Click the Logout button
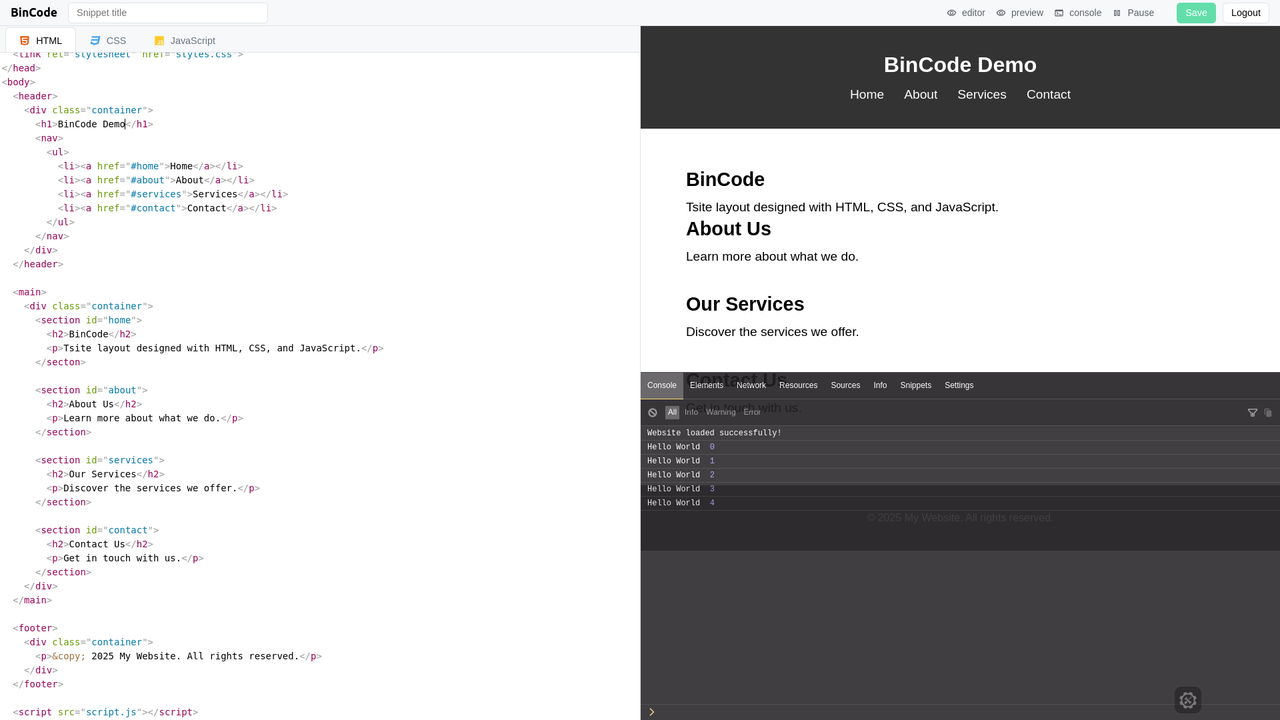Viewport: 1280px width, 720px height. tap(1245, 13)
